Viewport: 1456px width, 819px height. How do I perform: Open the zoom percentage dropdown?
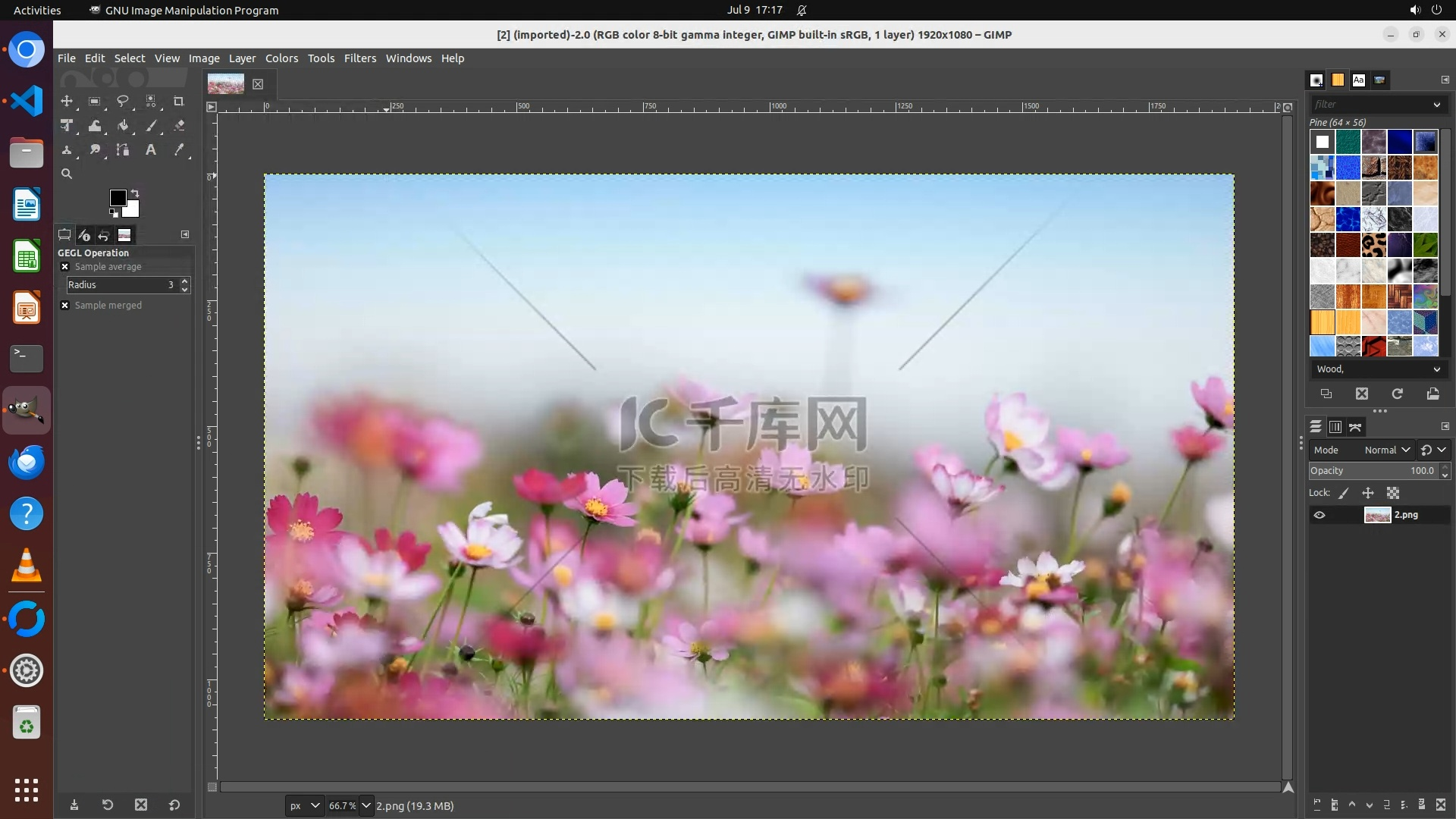(366, 805)
